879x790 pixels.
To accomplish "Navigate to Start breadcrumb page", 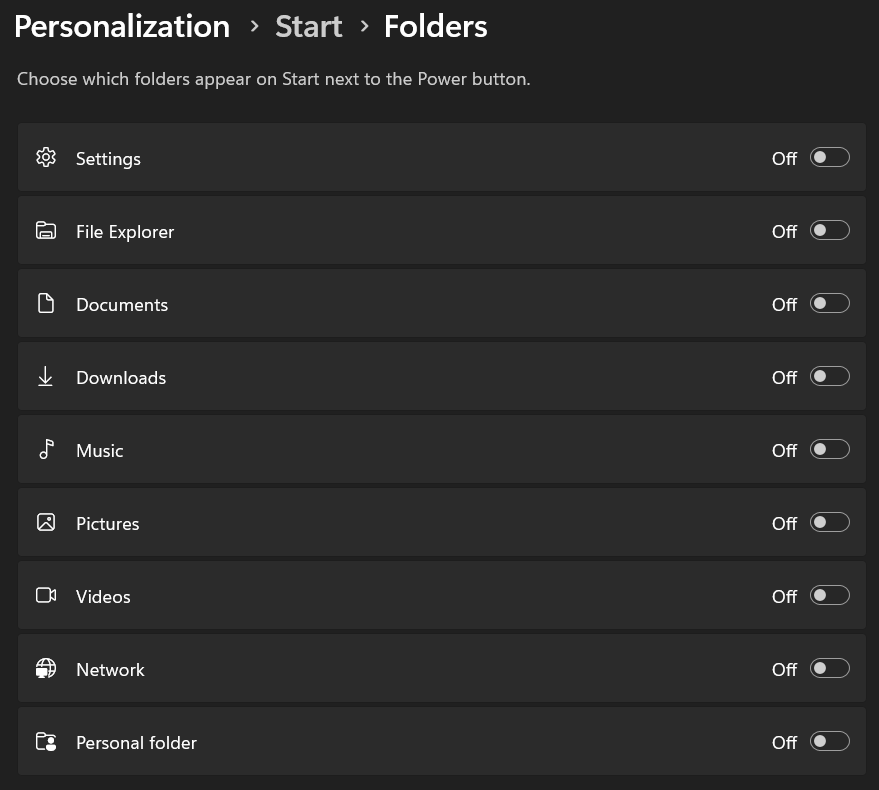I will tap(309, 26).
